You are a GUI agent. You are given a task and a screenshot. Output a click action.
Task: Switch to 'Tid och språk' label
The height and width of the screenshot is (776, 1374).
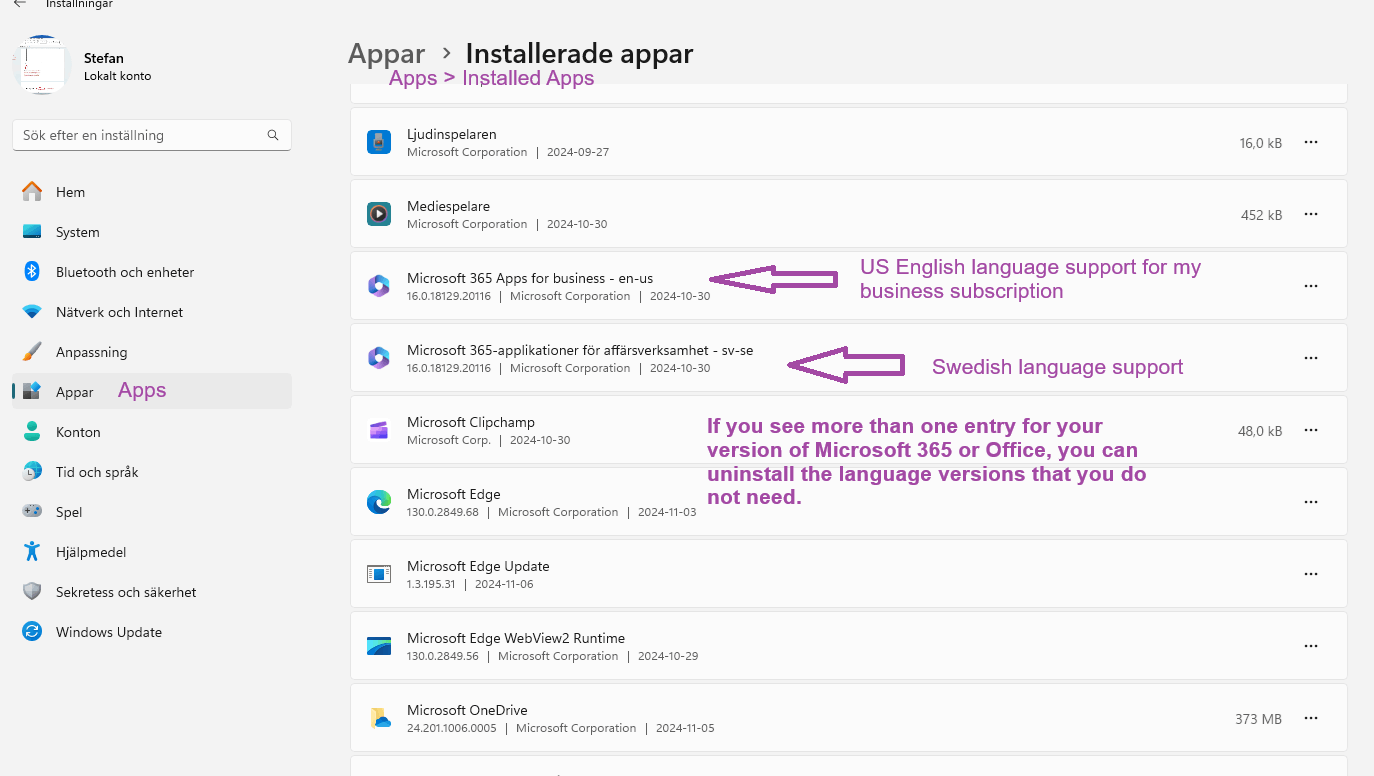point(97,472)
